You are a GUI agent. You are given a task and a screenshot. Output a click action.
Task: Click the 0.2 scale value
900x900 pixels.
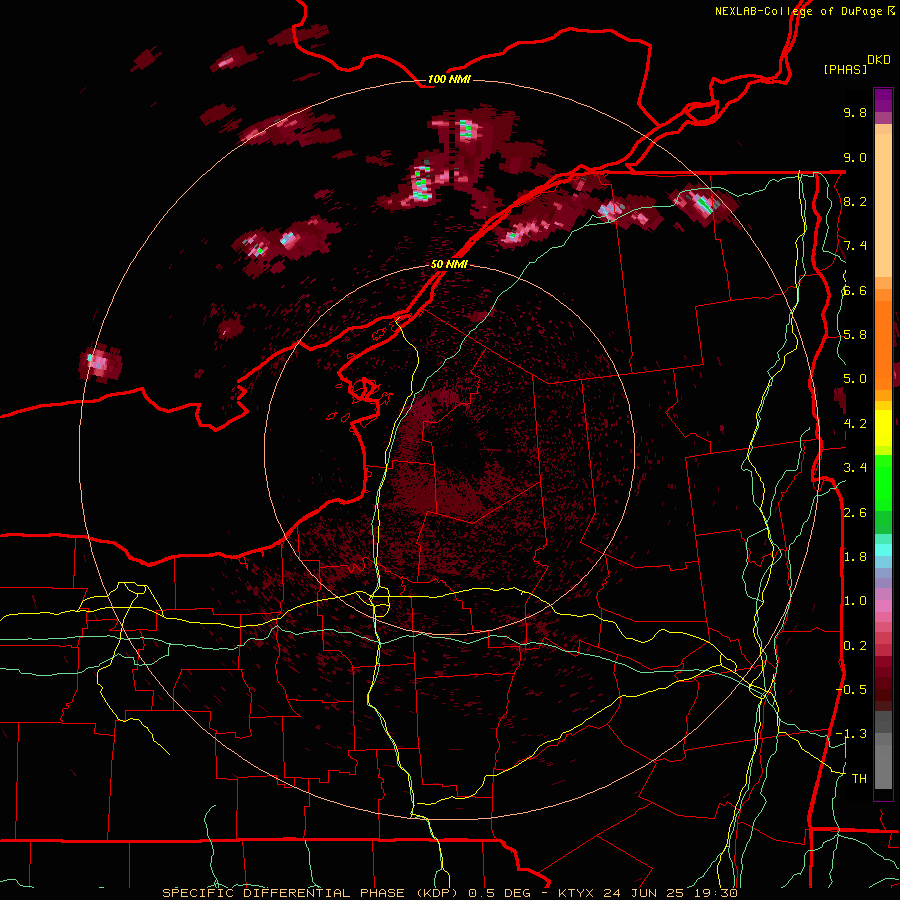coord(855,646)
